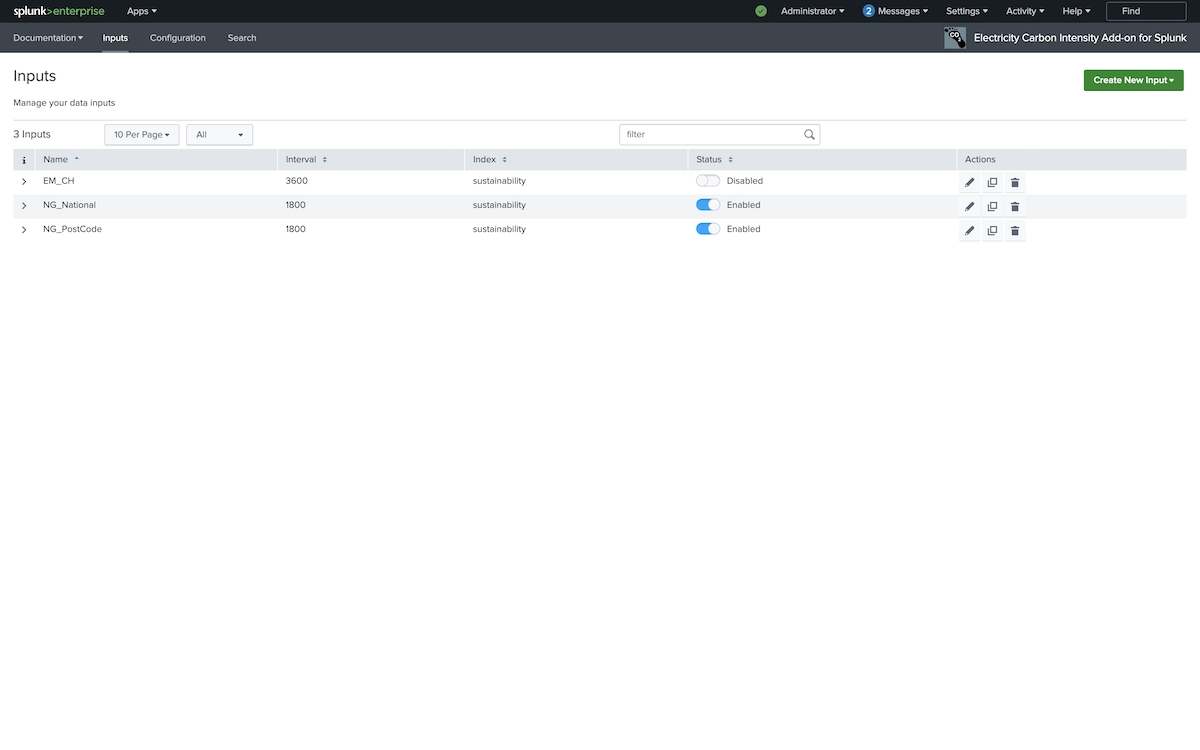Delete the NG_PostCode input via trash icon
The width and height of the screenshot is (1200, 750).
1015,230
